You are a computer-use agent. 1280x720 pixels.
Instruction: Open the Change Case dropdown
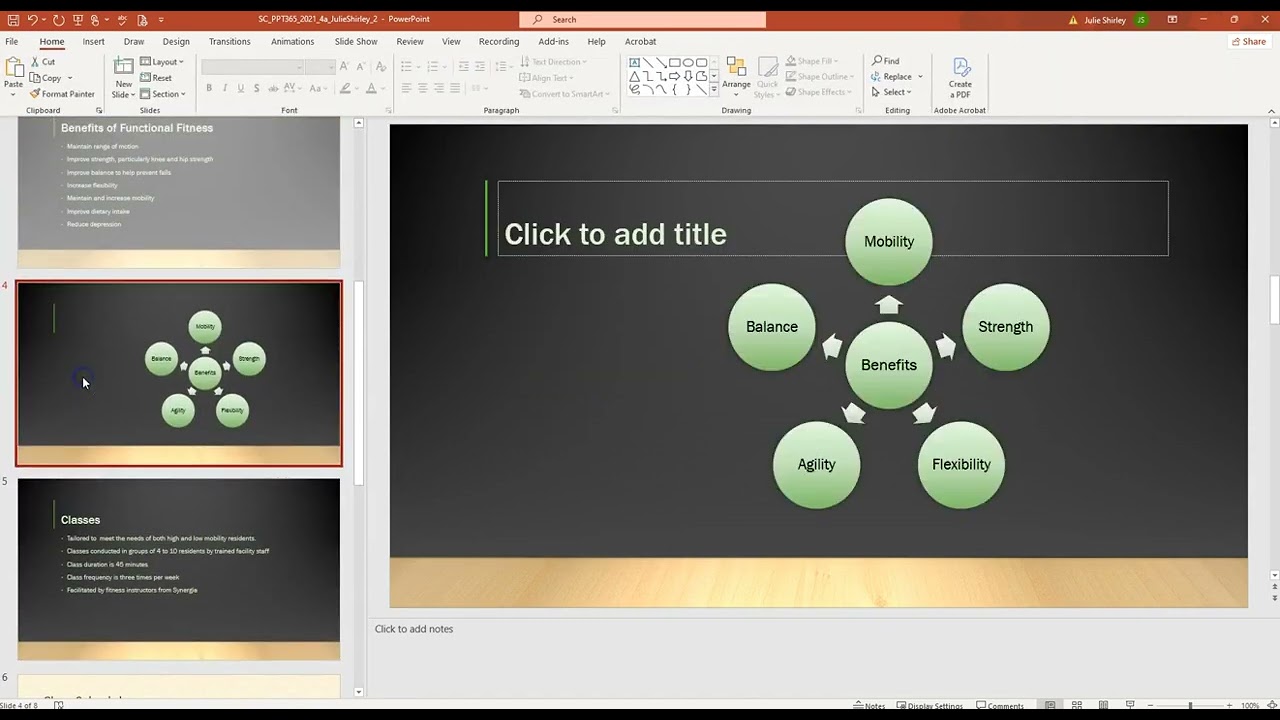[316, 88]
